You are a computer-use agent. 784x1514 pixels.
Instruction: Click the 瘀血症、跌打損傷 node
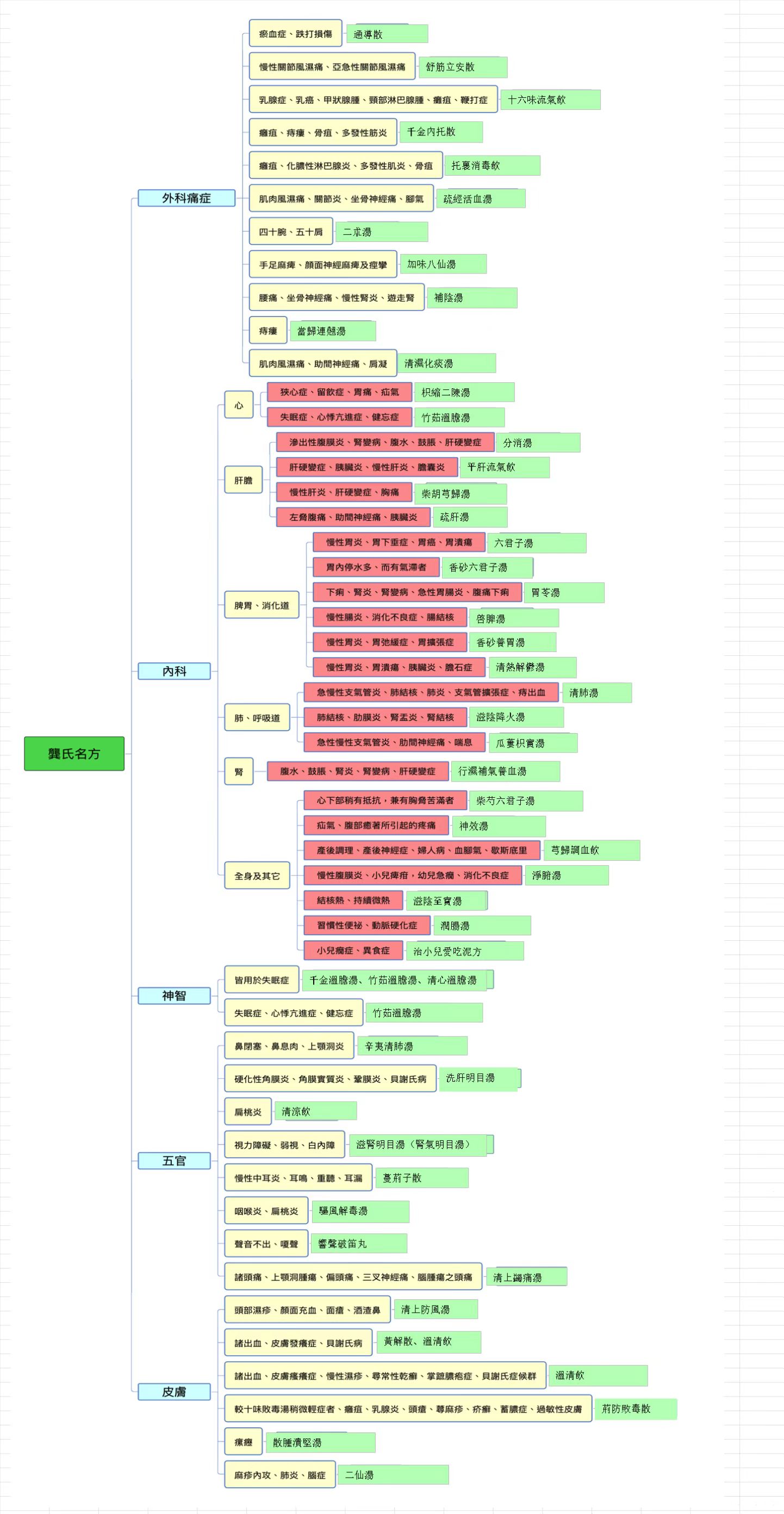click(x=296, y=34)
